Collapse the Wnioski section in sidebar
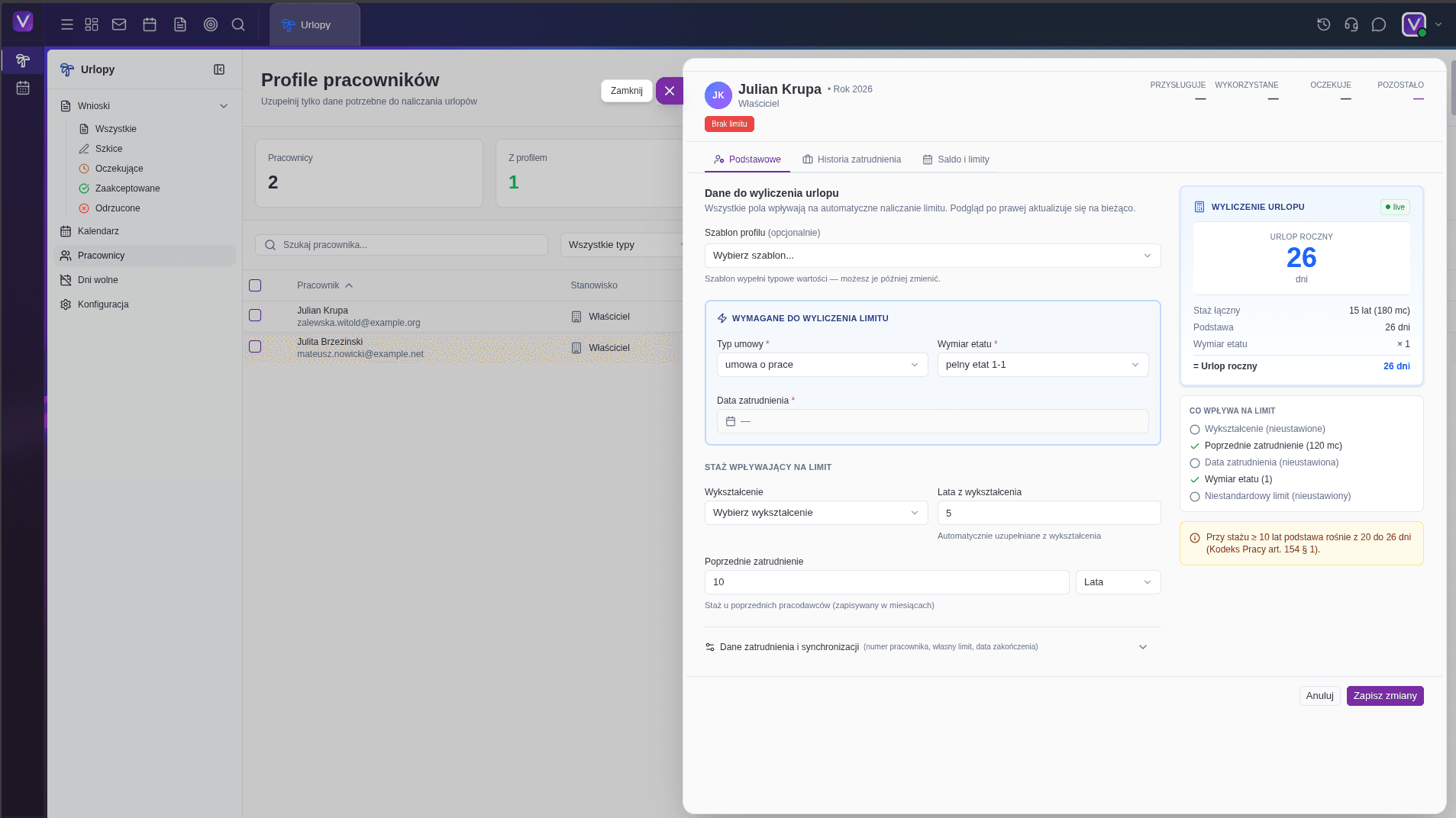The height and width of the screenshot is (818, 1456). [x=223, y=105]
